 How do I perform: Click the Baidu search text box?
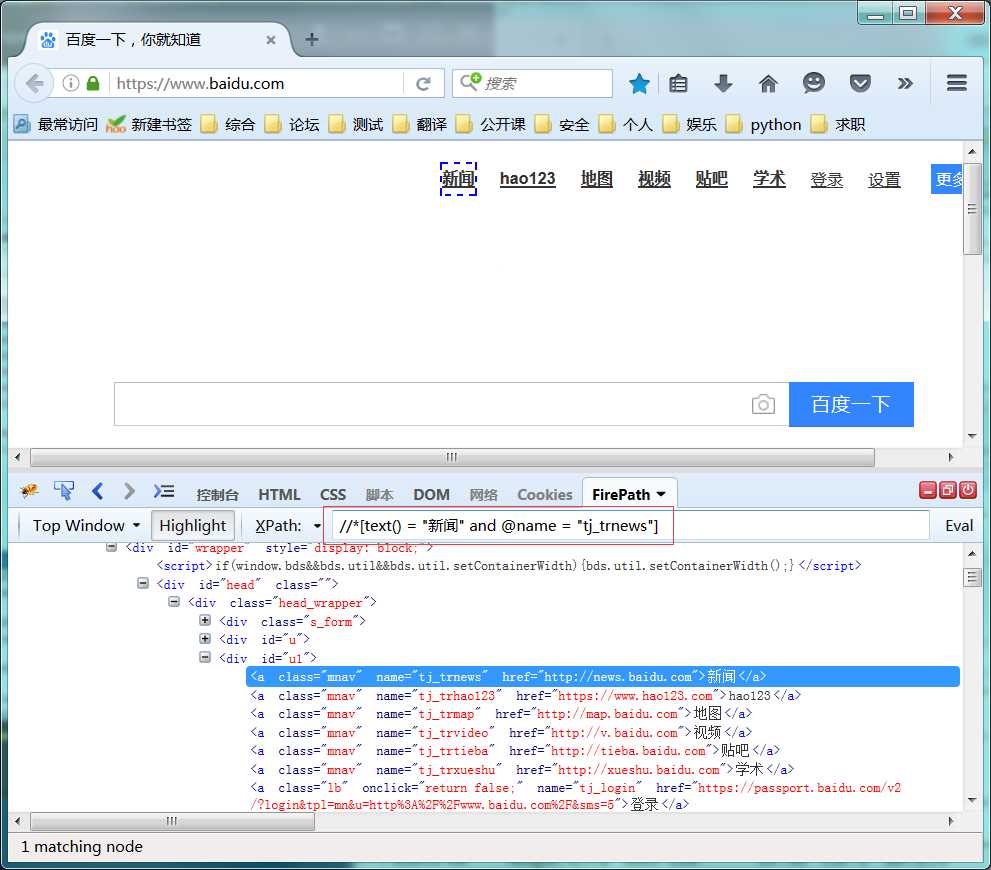451,404
